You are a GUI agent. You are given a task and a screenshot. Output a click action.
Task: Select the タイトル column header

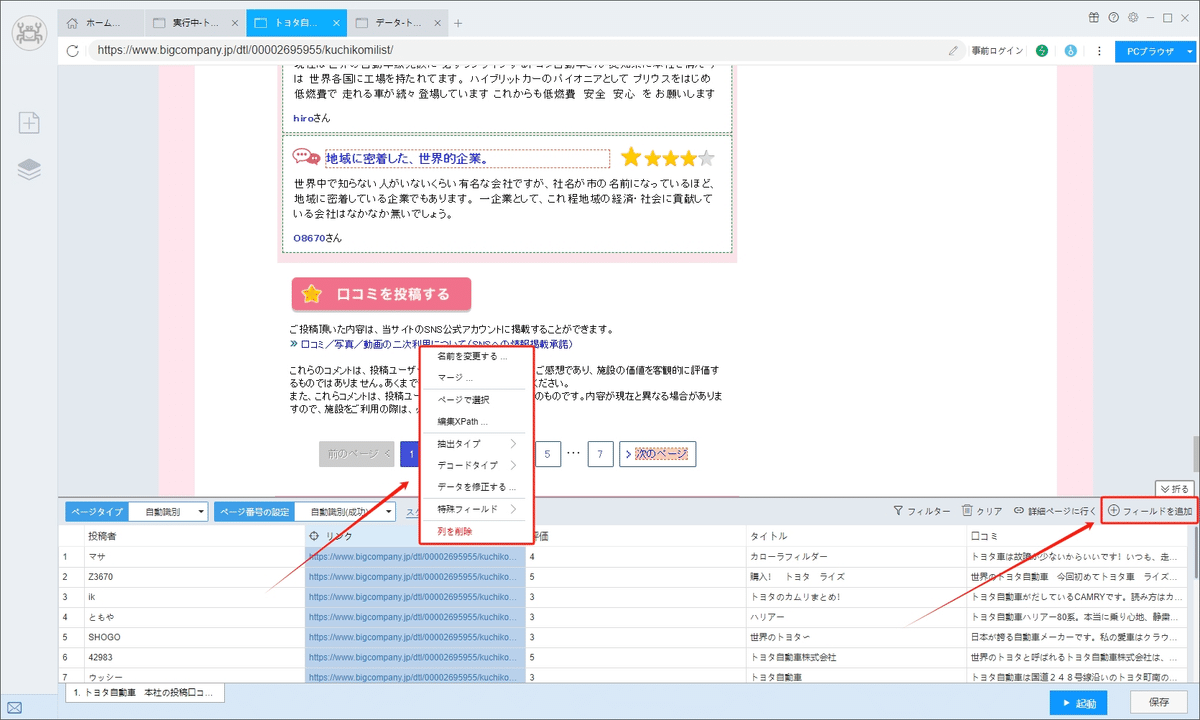tap(855, 536)
